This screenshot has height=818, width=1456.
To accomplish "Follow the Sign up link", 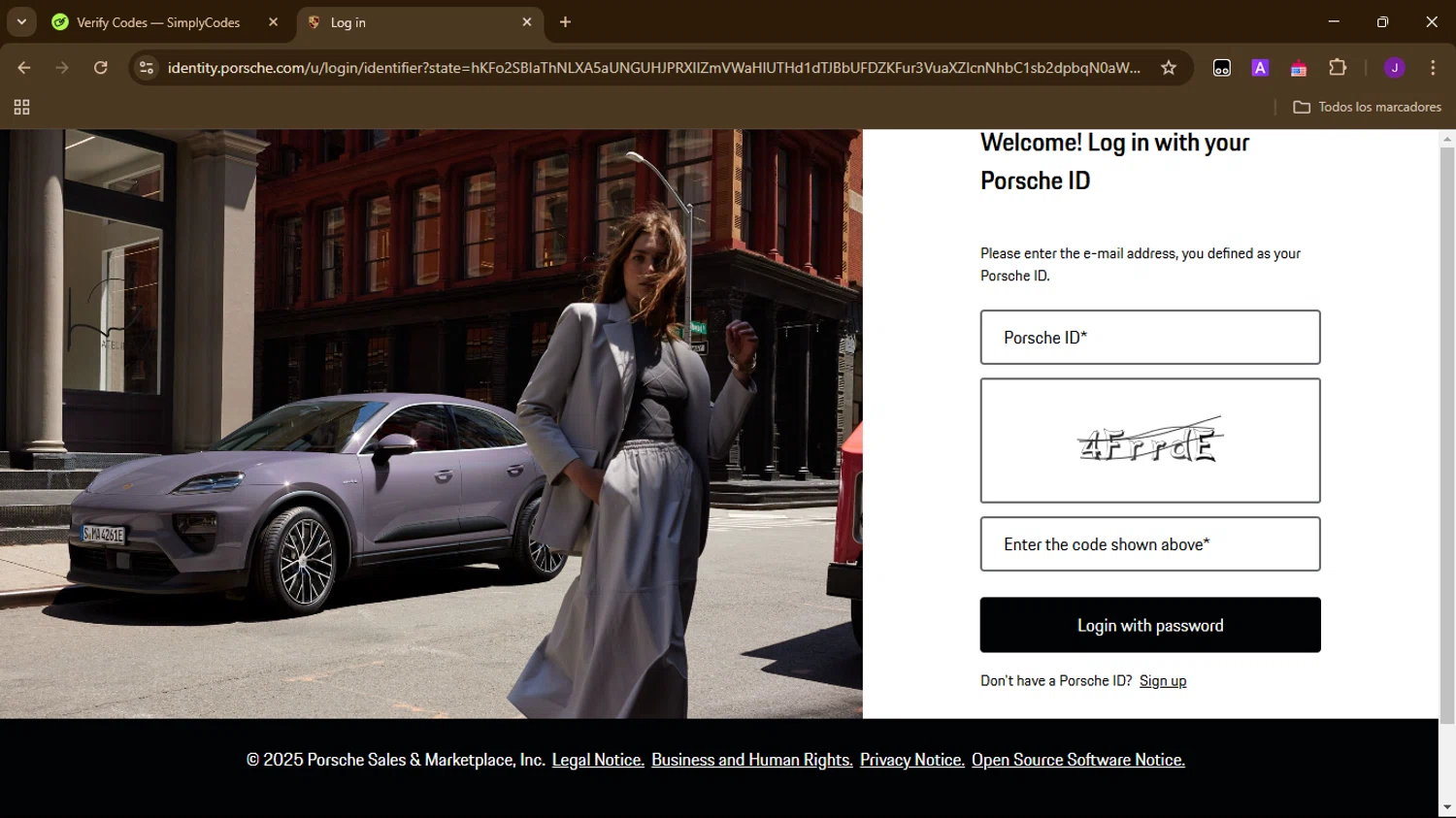I will pos(1163,681).
